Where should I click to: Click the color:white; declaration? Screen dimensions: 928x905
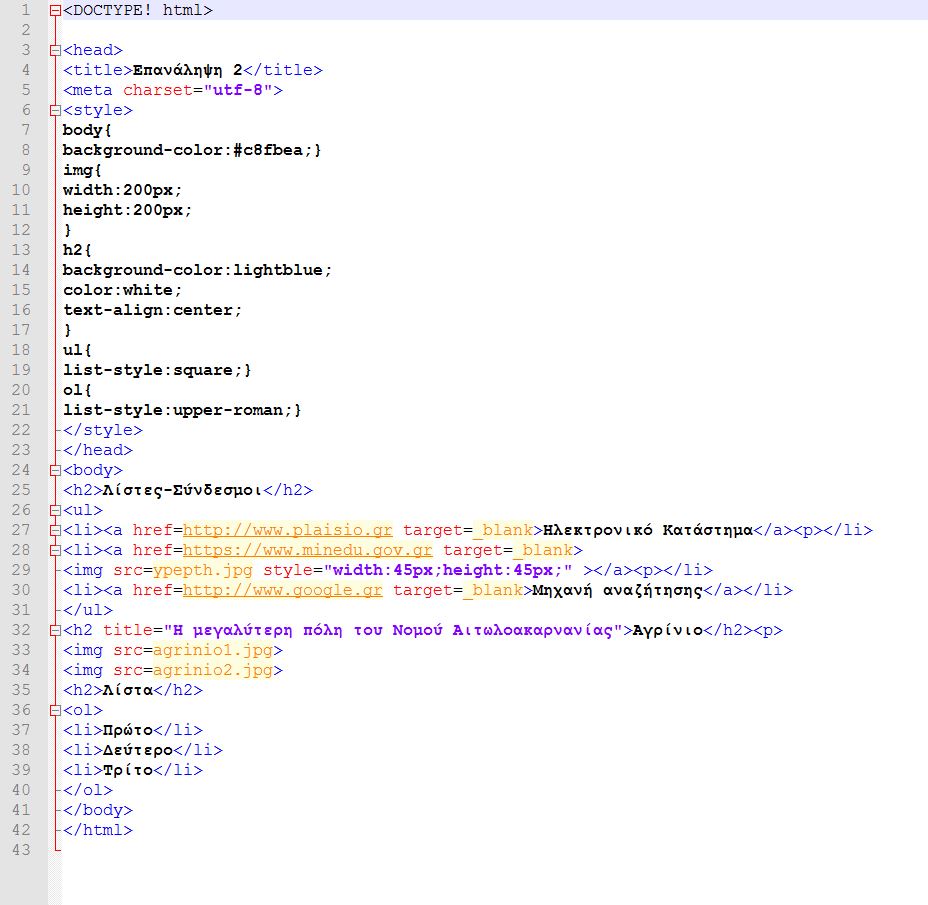[123, 290]
